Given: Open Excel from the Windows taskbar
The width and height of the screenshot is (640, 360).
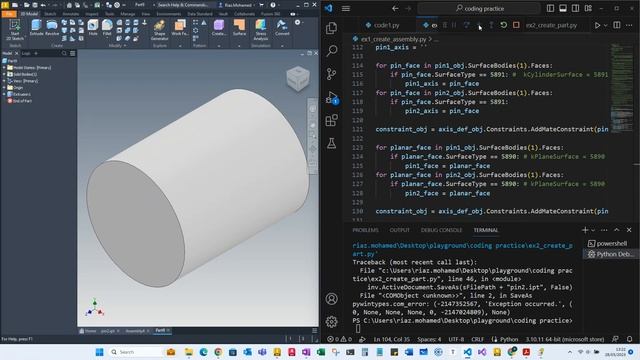Looking at the screenshot, I should tap(321, 352).
